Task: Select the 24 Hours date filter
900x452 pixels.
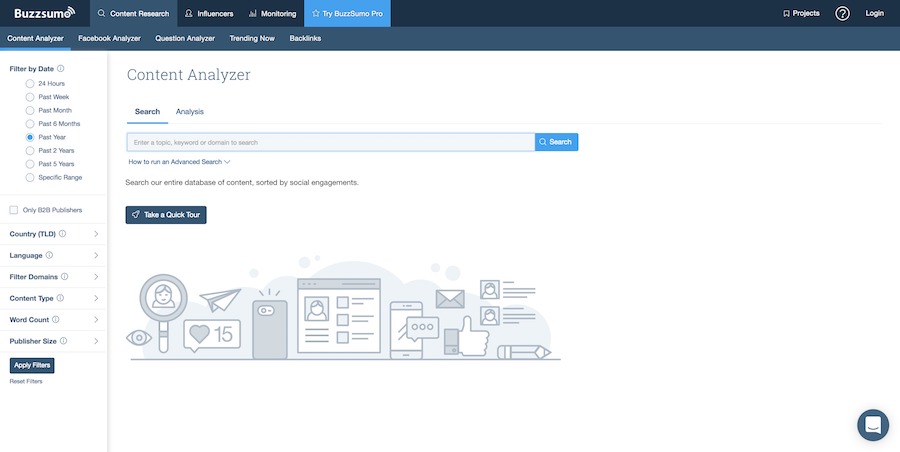Action: pos(30,83)
